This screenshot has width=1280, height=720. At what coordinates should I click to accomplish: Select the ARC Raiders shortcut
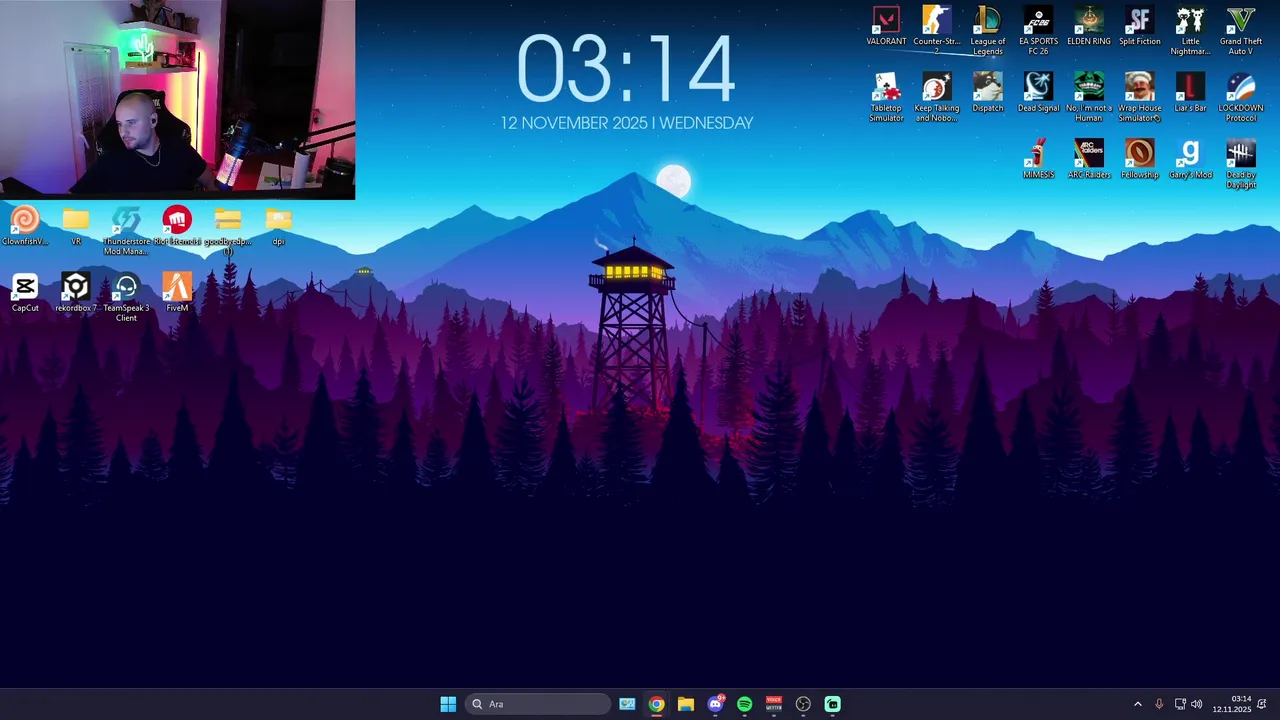point(1089,160)
